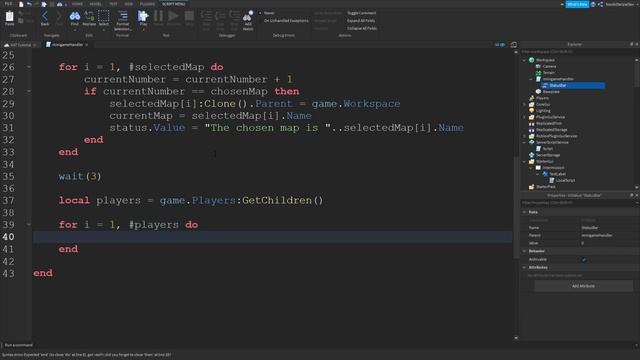The image size is (640, 360).
Task: Collapse the TextLabel tree node
Action: 538,174
